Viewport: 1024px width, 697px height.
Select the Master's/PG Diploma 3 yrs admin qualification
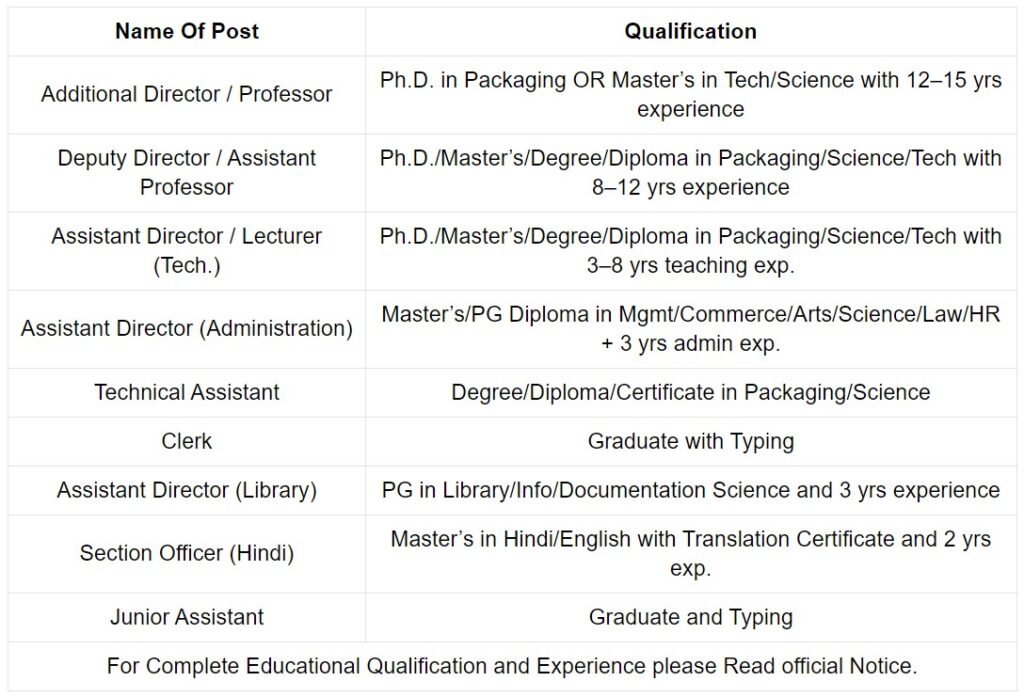click(690, 328)
